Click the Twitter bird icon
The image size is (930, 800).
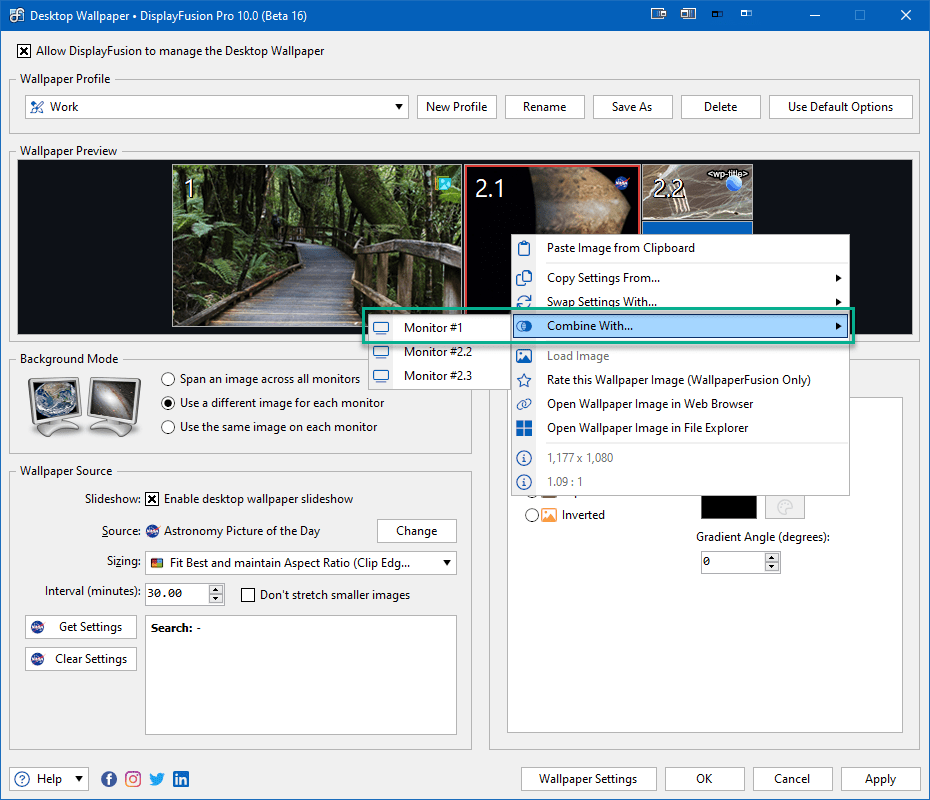[x=157, y=779]
